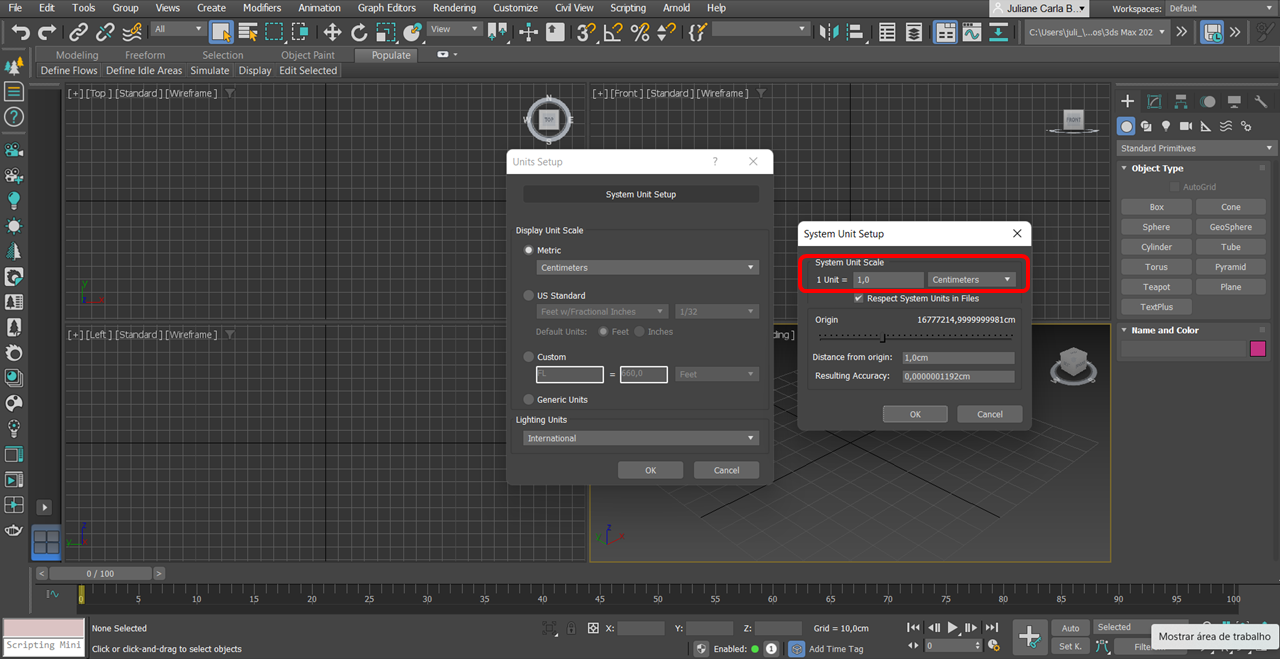Click OK in System Unit Setup dialog
1280x659 pixels.
(x=914, y=414)
